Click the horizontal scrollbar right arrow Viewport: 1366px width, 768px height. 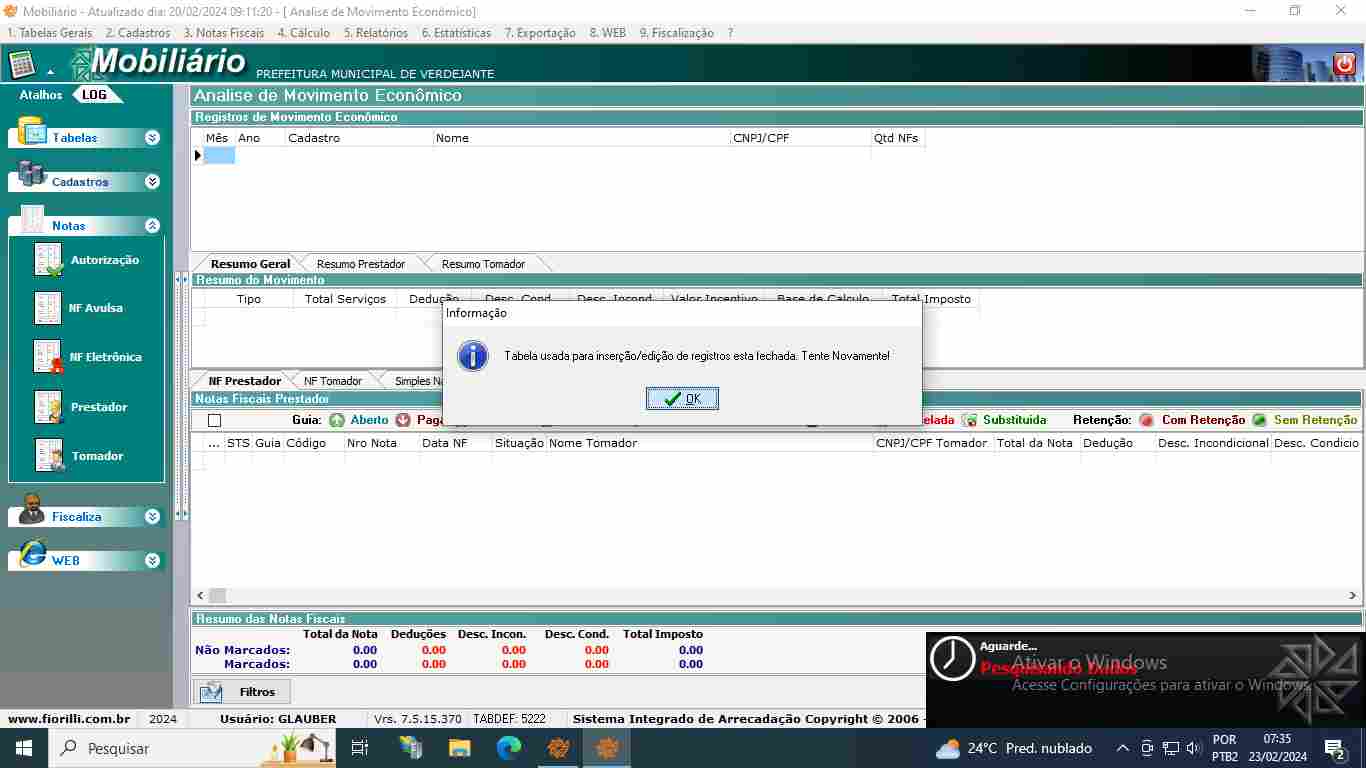(1353, 595)
